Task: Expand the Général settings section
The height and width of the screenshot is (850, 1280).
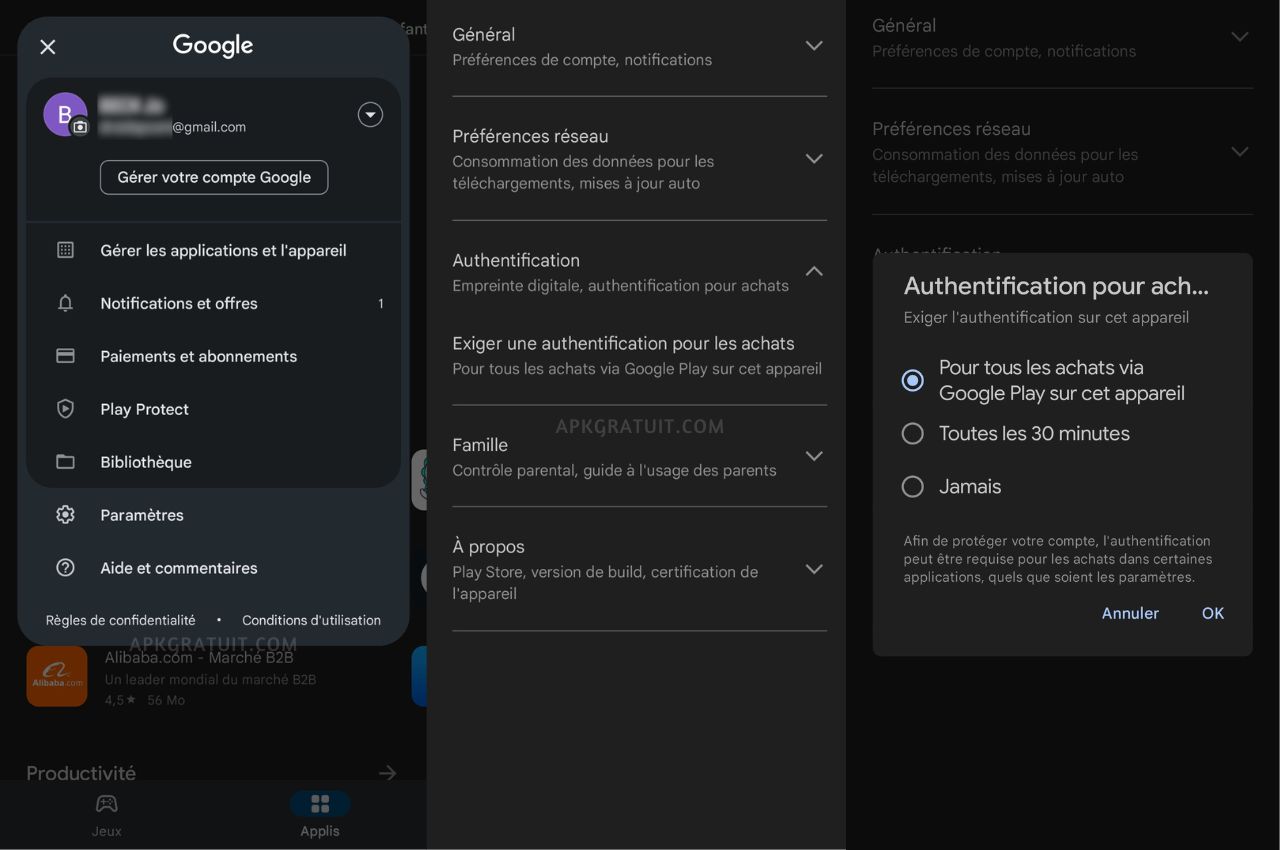Action: 639,46
